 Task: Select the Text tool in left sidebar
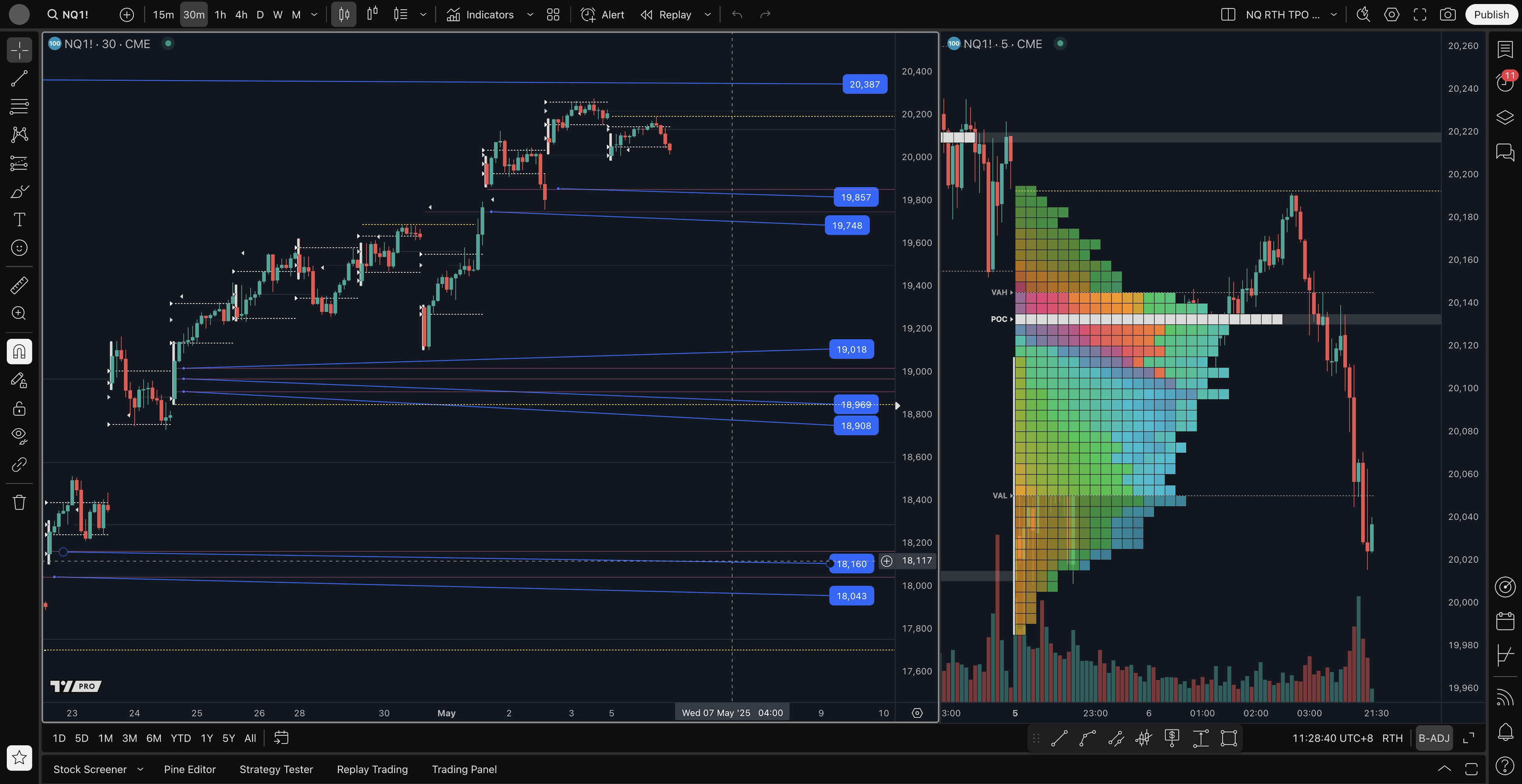[19, 219]
